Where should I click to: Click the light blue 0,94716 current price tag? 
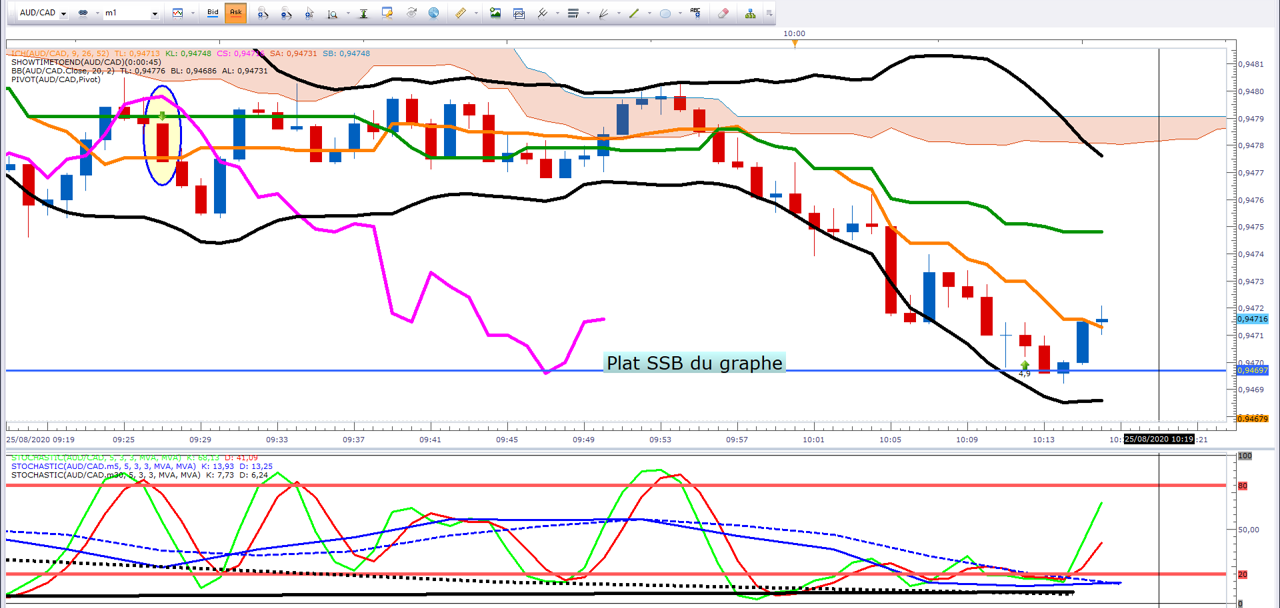tap(1253, 319)
